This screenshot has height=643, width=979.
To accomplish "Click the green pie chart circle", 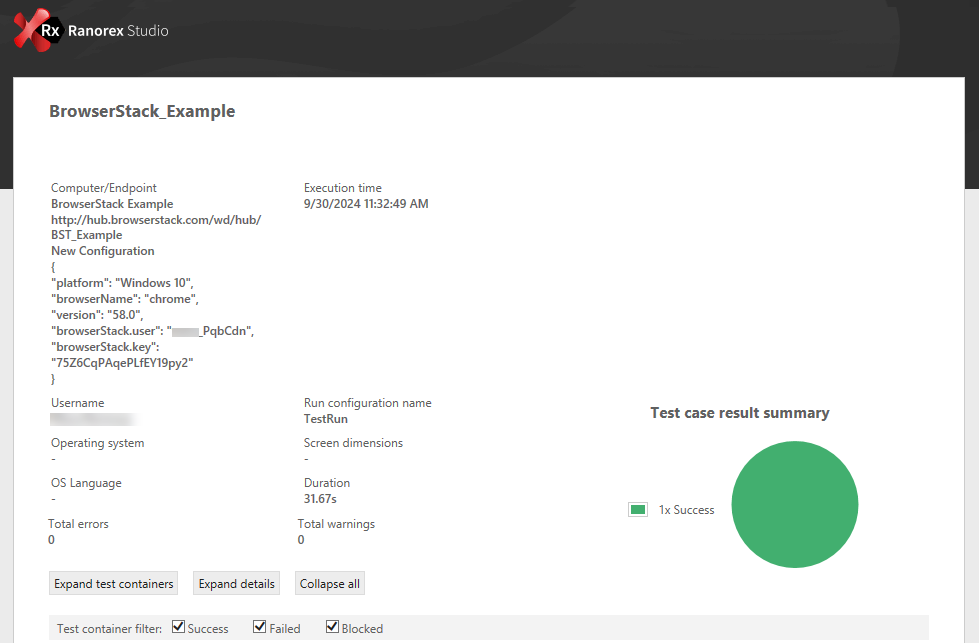I will pos(794,504).
